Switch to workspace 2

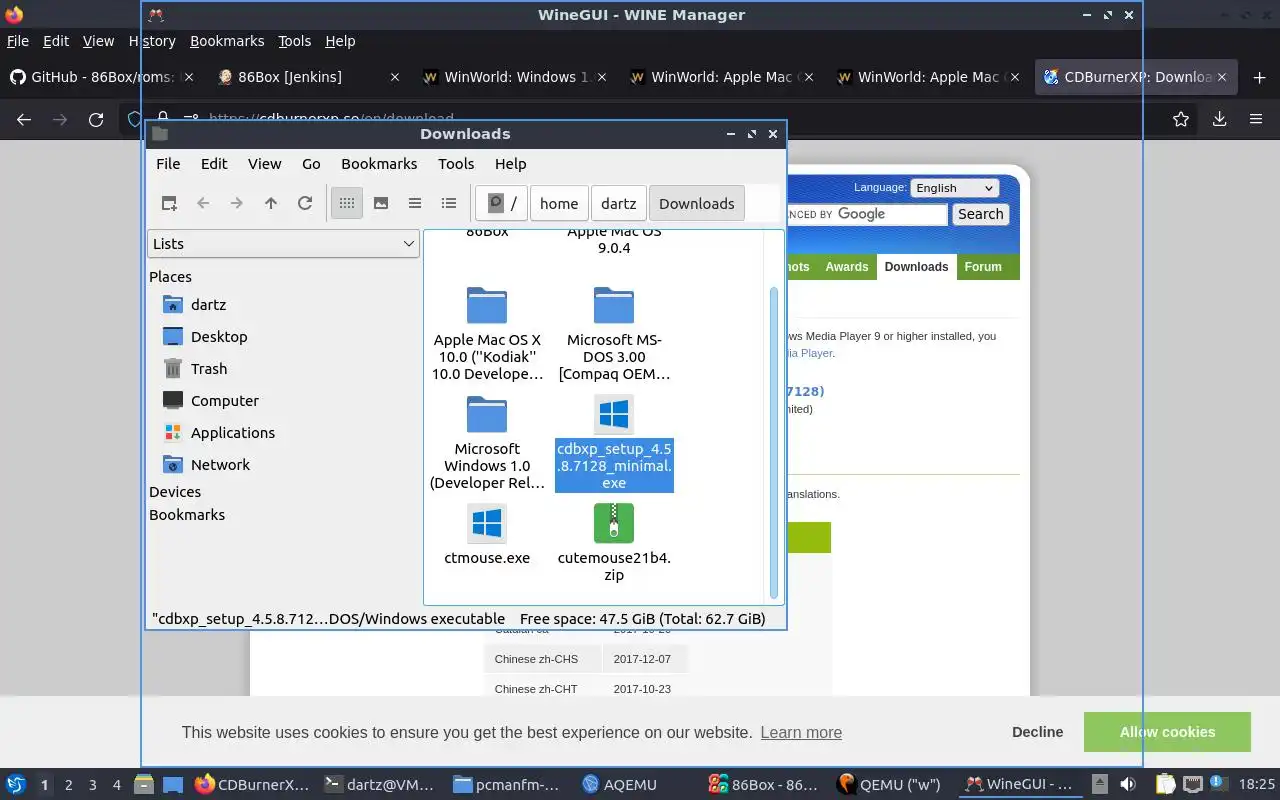click(x=68, y=785)
